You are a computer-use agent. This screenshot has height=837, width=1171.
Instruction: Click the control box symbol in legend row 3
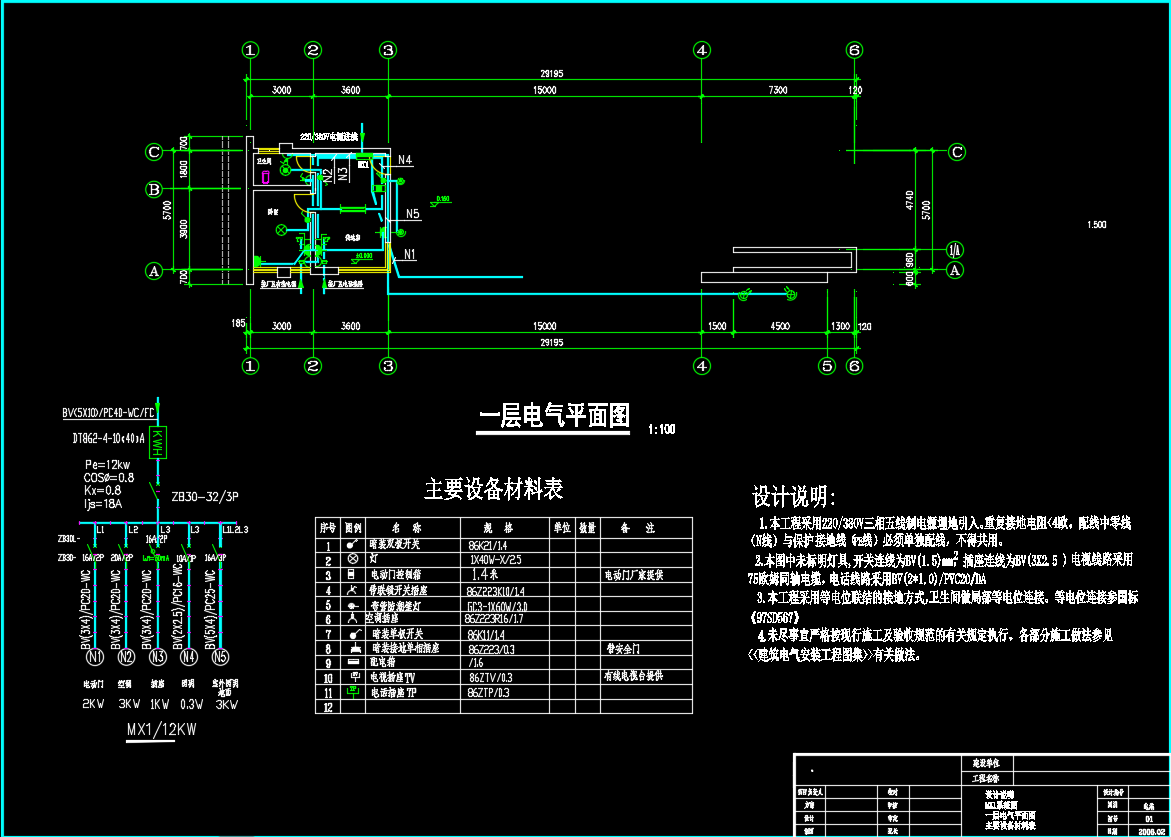coord(352,574)
